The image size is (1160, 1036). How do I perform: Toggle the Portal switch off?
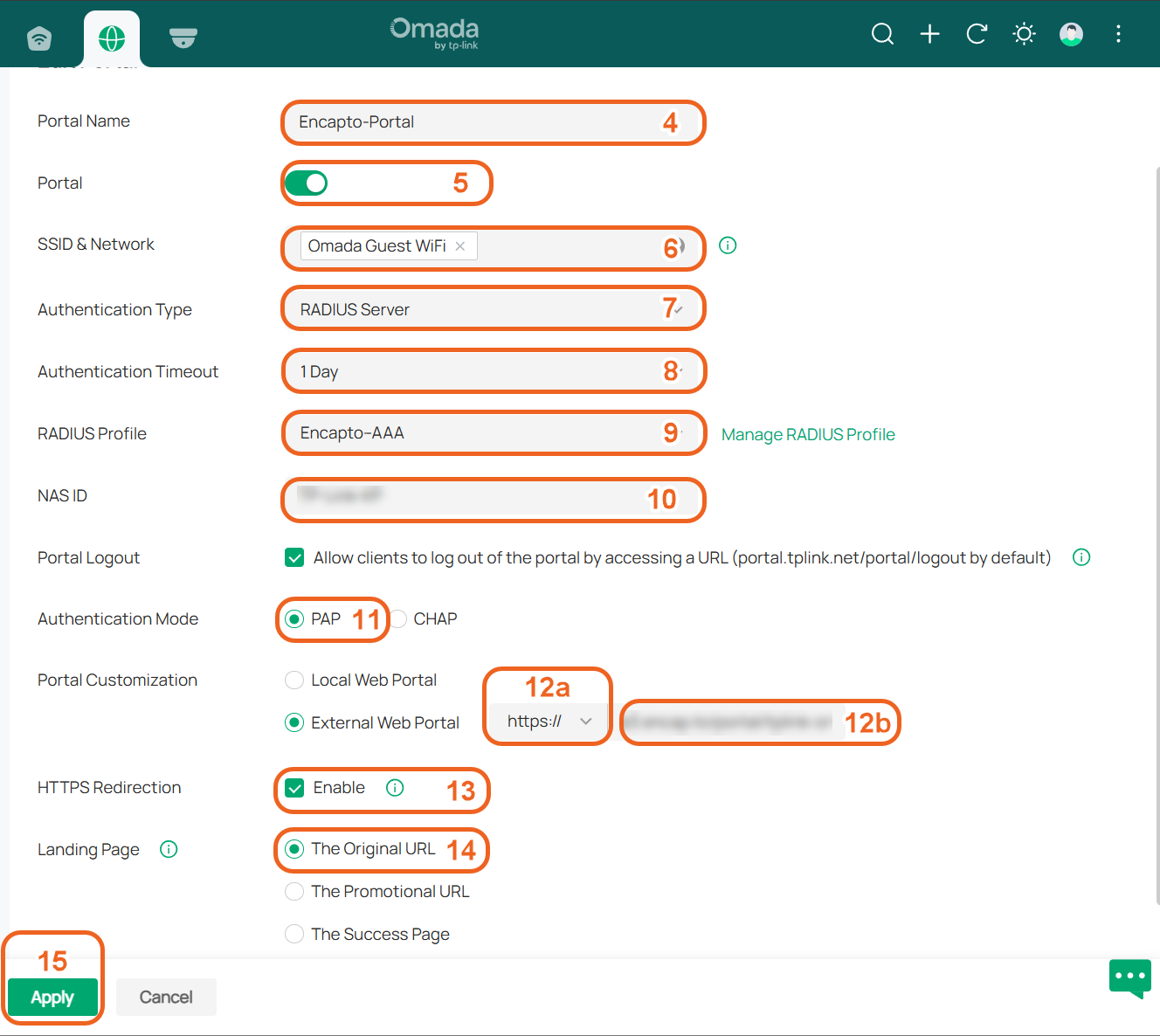(307, 183)
